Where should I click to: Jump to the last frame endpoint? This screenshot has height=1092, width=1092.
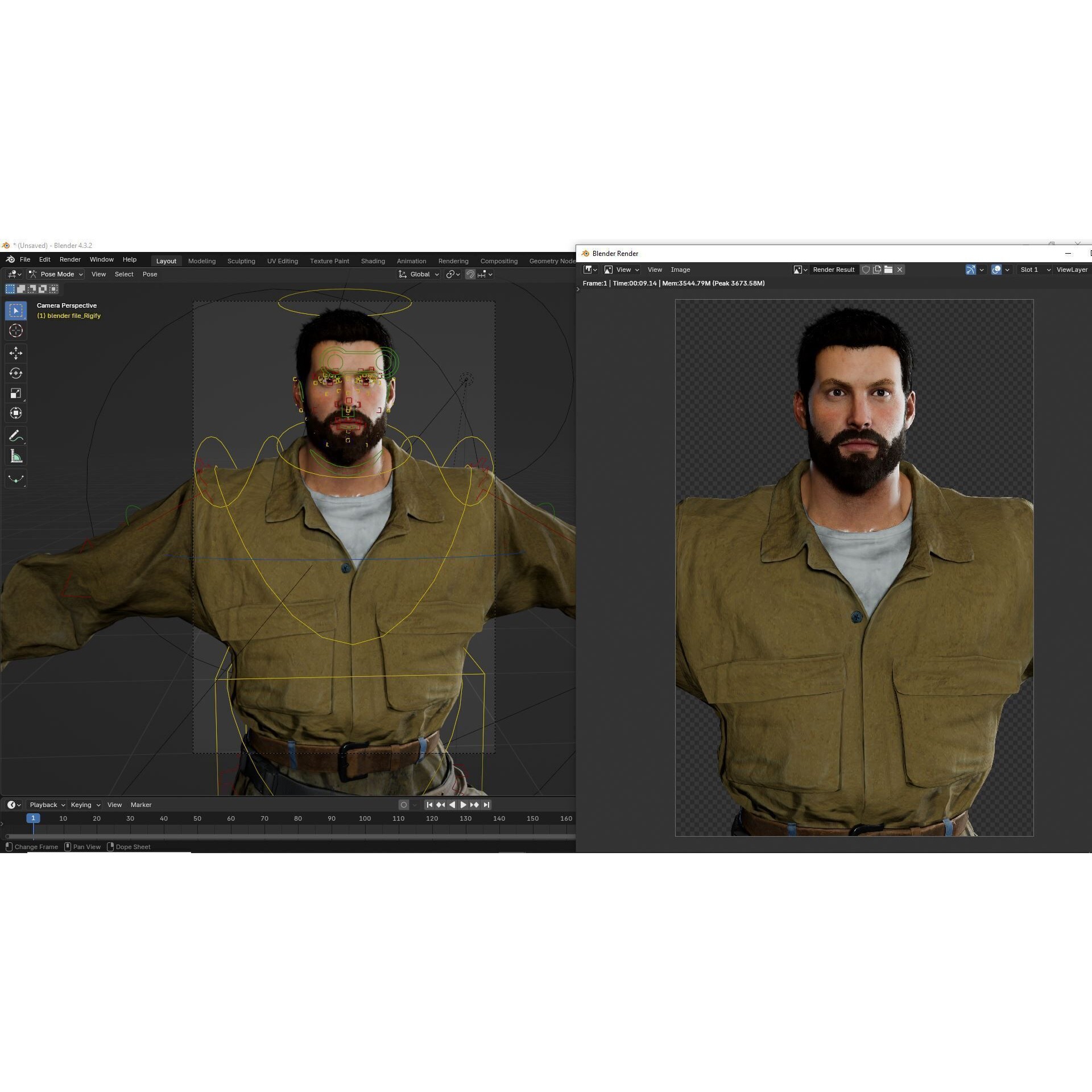coord(486,805)
